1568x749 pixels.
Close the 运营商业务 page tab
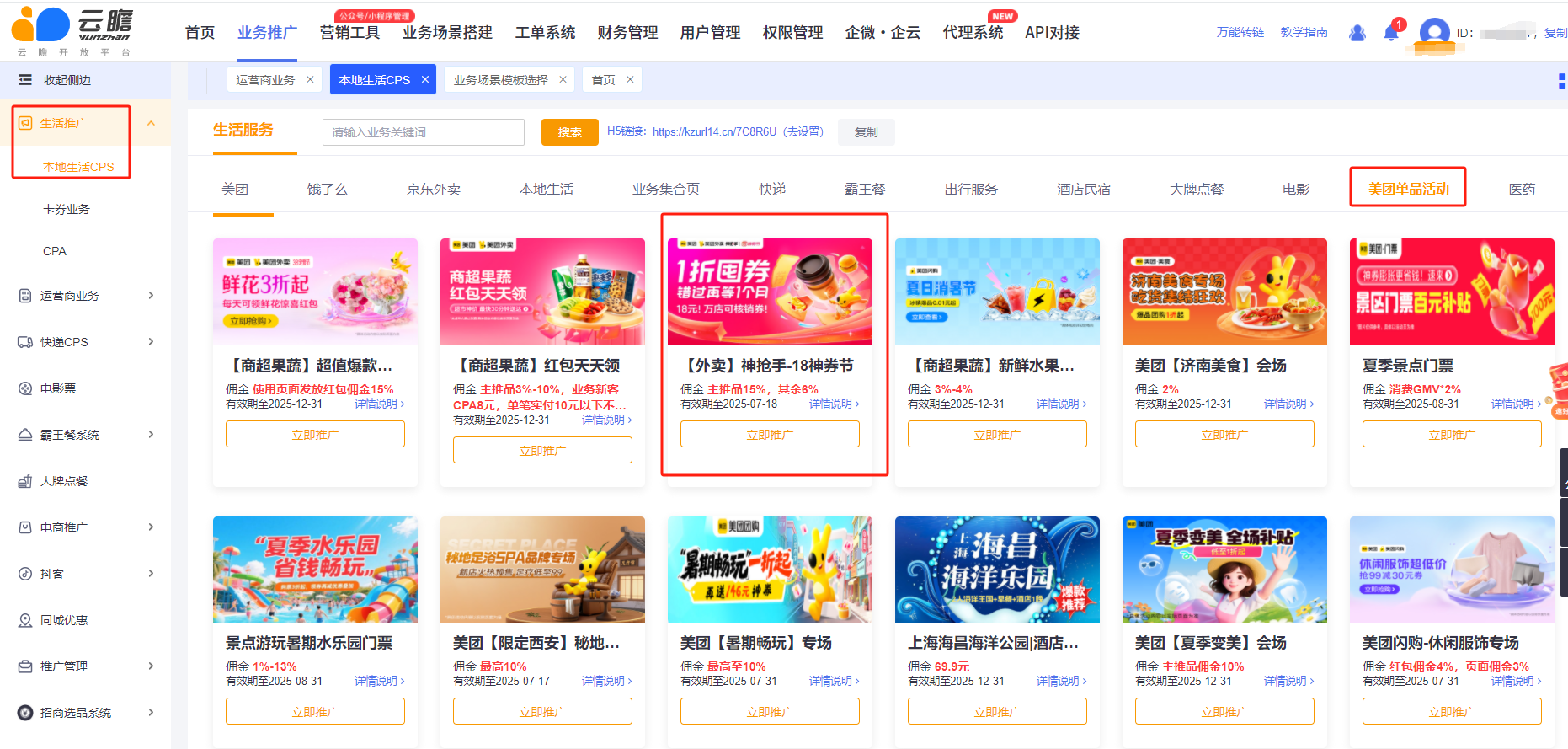(310, 79)
